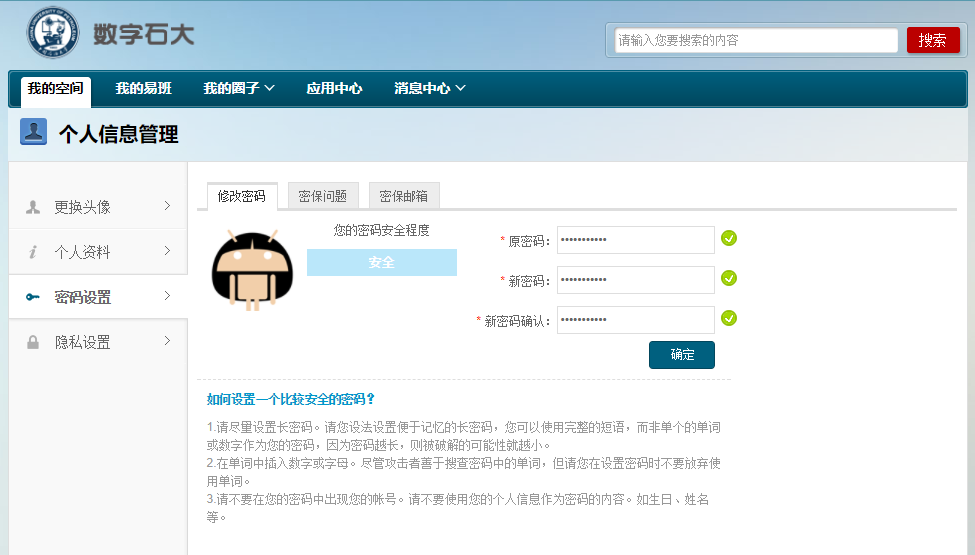Focus the 新密码确认 password field

coord(635,320)
